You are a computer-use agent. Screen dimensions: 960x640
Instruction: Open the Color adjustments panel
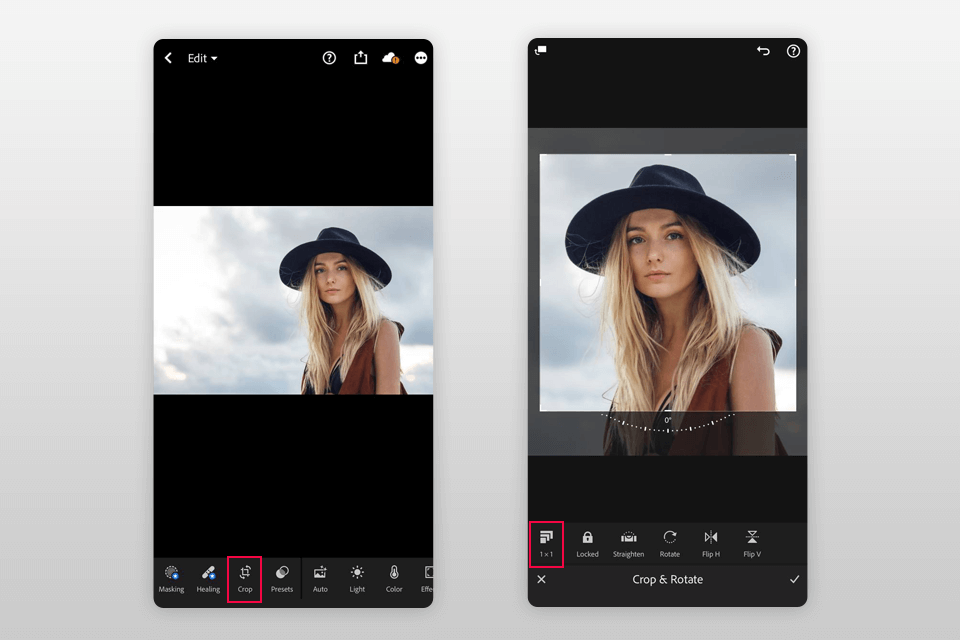pyautogui.click(x=394, y=579)
